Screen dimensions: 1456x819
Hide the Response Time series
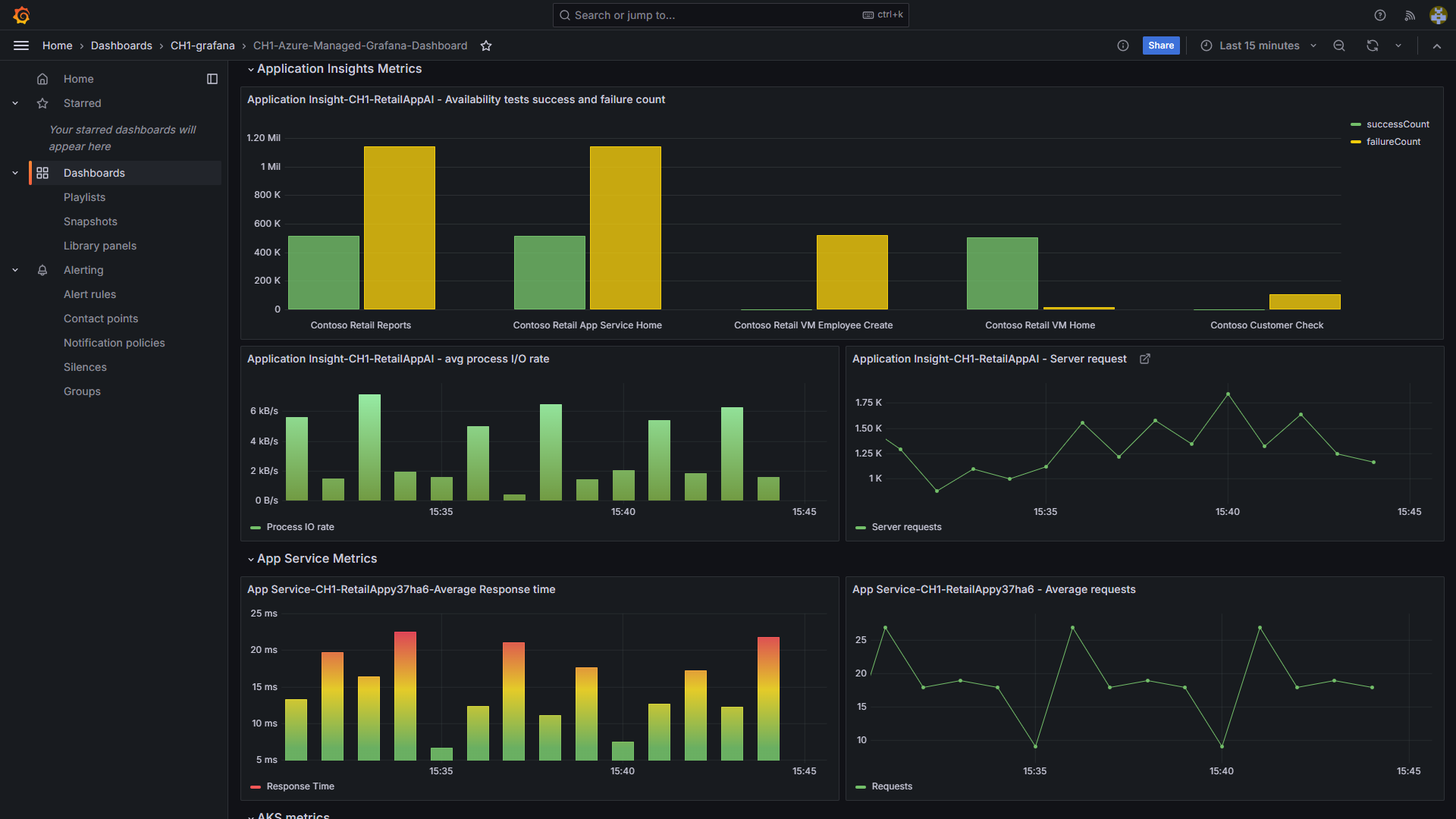tap(300, 786)
